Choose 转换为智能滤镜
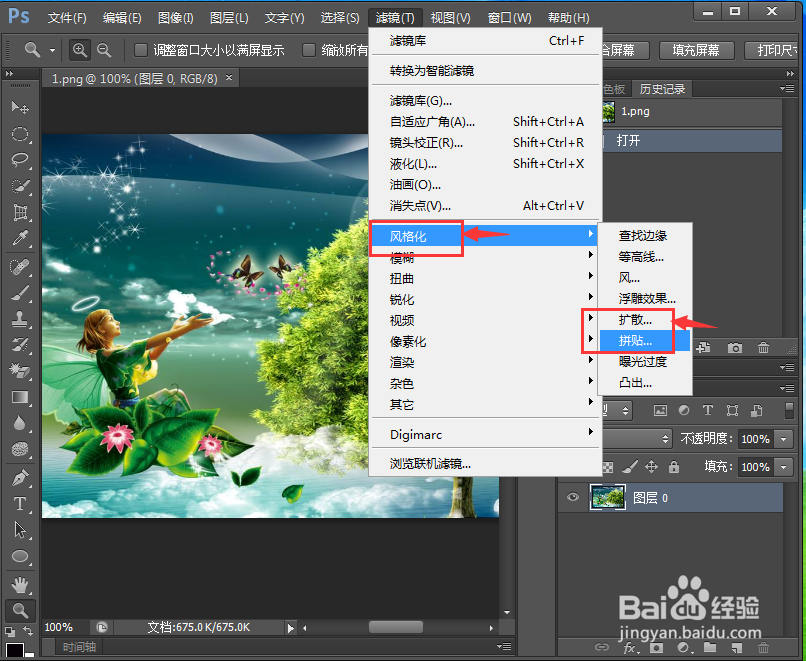Viewport: 806px width, 661px height. [x=485, y=70]
